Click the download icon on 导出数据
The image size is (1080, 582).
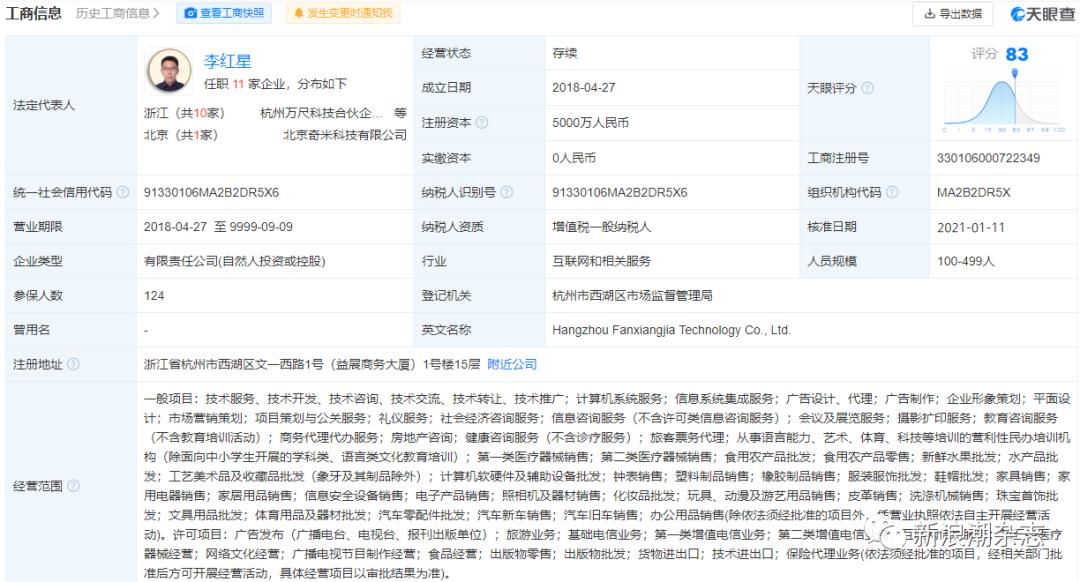coord(932,13)
